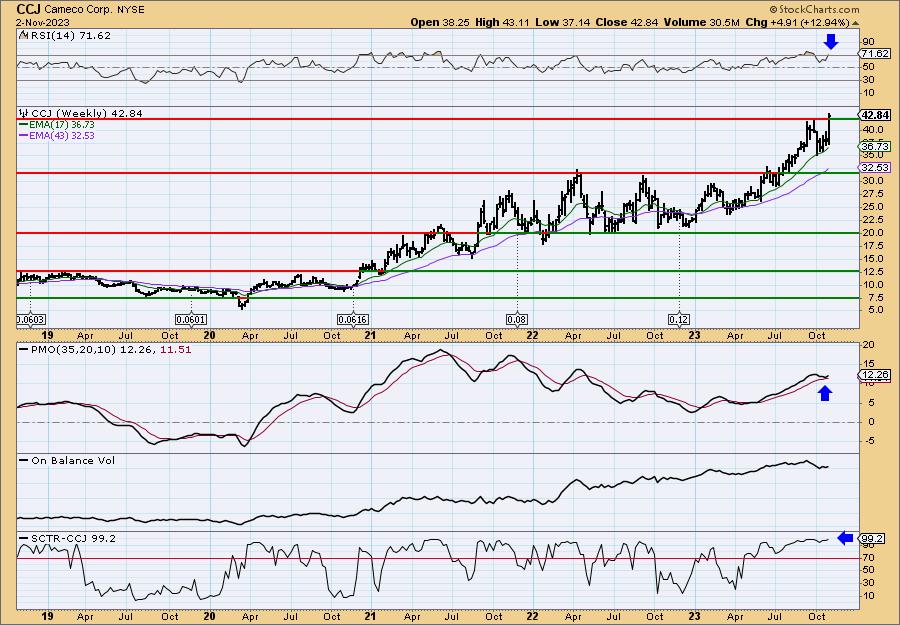The width and height of the screenshot is (900, 625).
Task: Click the Volume 30.5M value
Action: coord(701,22)
